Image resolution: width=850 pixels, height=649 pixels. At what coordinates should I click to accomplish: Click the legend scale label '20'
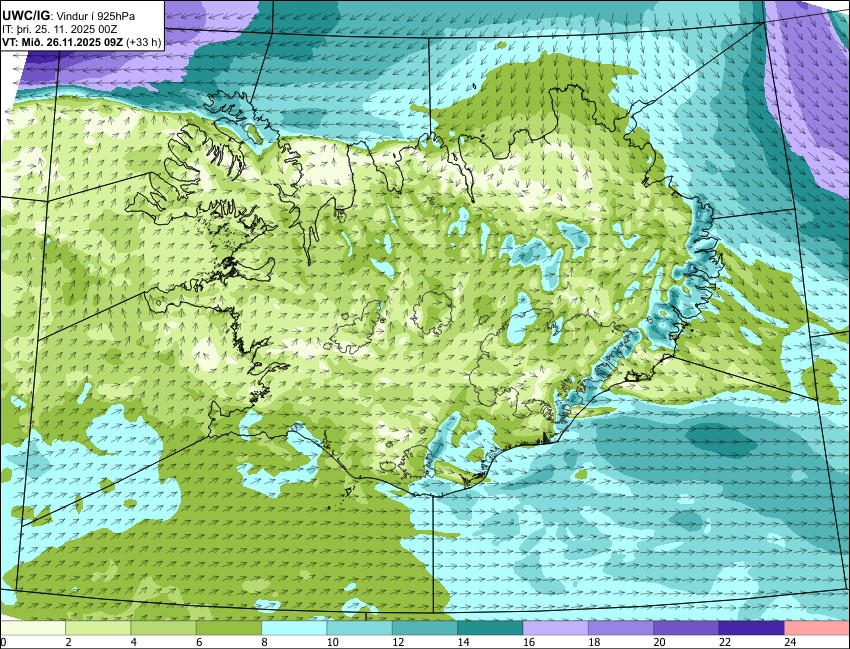pyautogui.click(x=659, y=642)
